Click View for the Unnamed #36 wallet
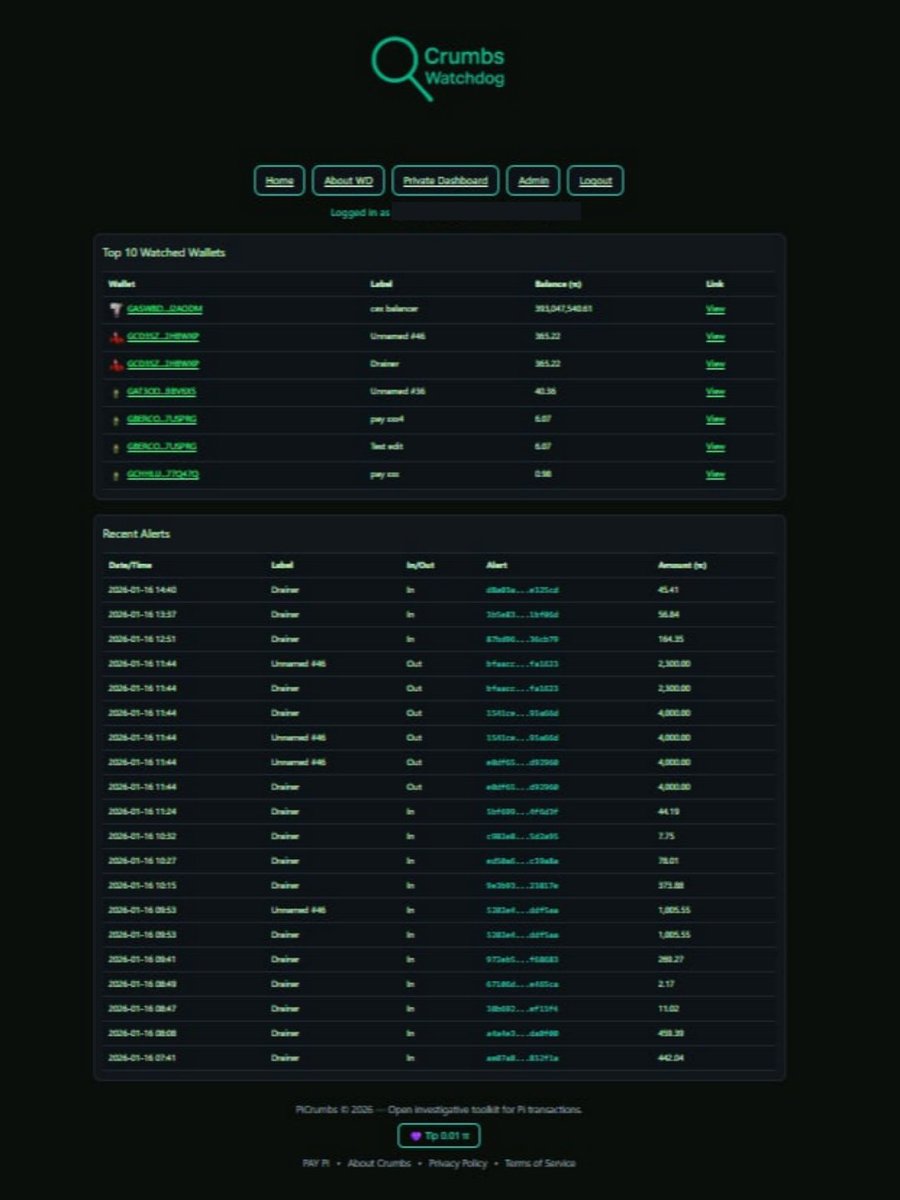The width and height of the screenshot is (900, 1200). pos(716,392)
